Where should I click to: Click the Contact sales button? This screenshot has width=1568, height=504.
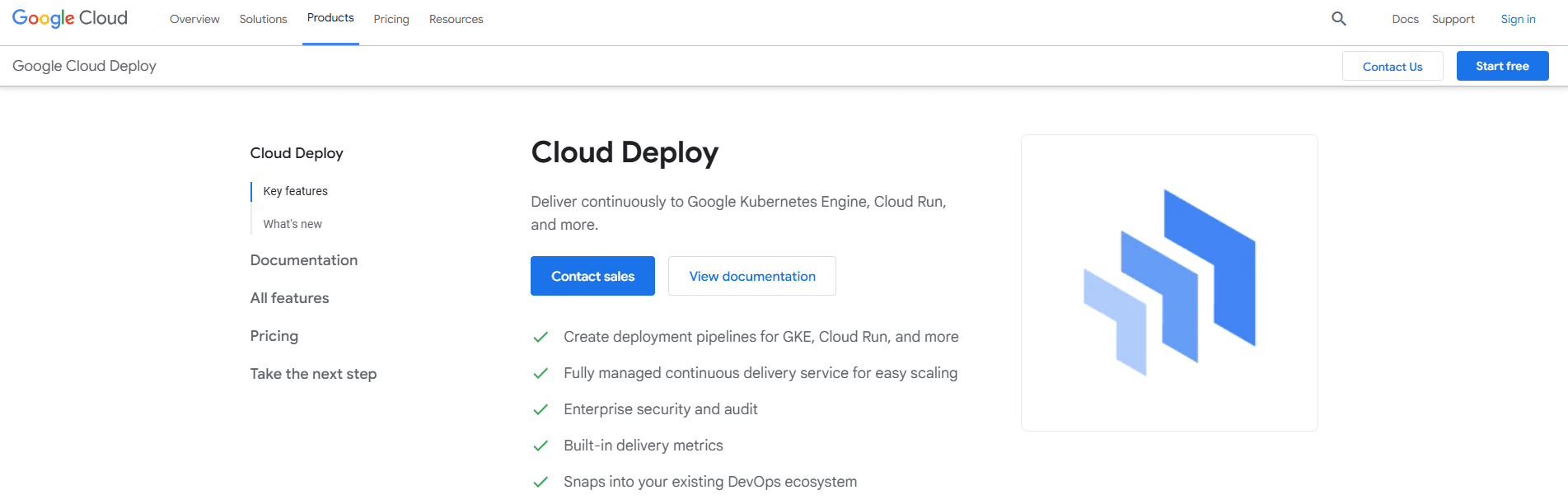[592, 276]
